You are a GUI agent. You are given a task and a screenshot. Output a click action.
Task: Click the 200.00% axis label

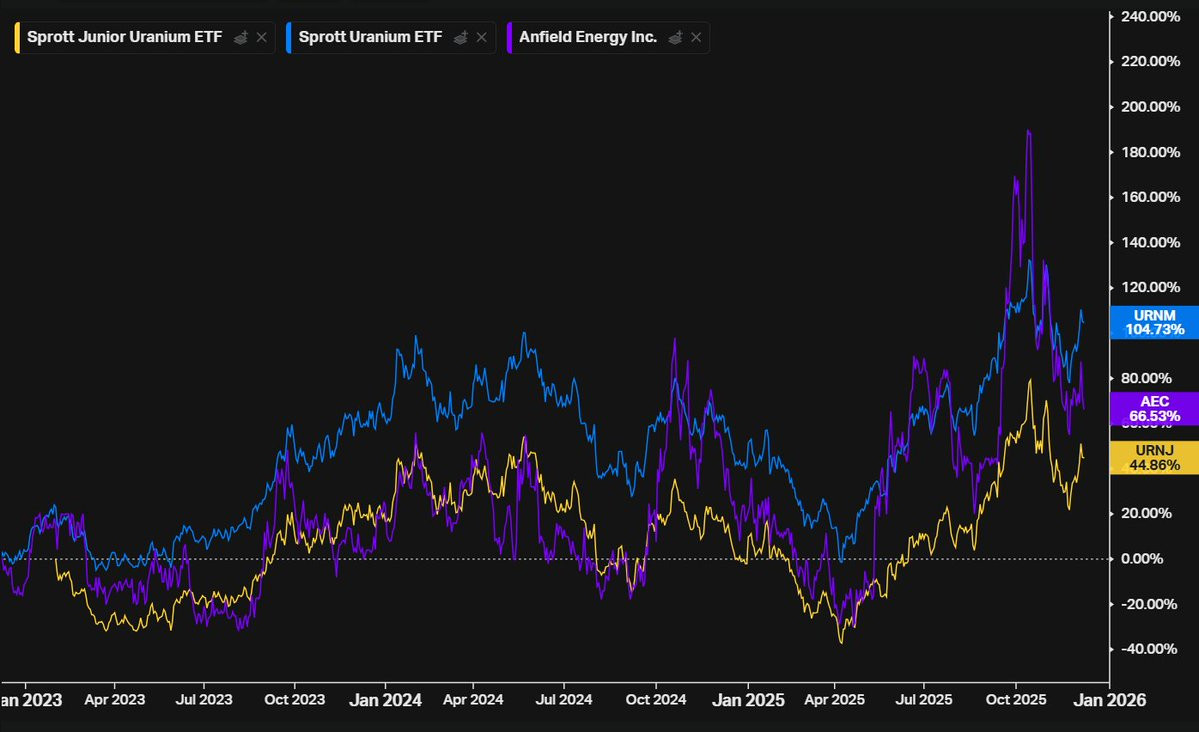[x=1150, y=106]
